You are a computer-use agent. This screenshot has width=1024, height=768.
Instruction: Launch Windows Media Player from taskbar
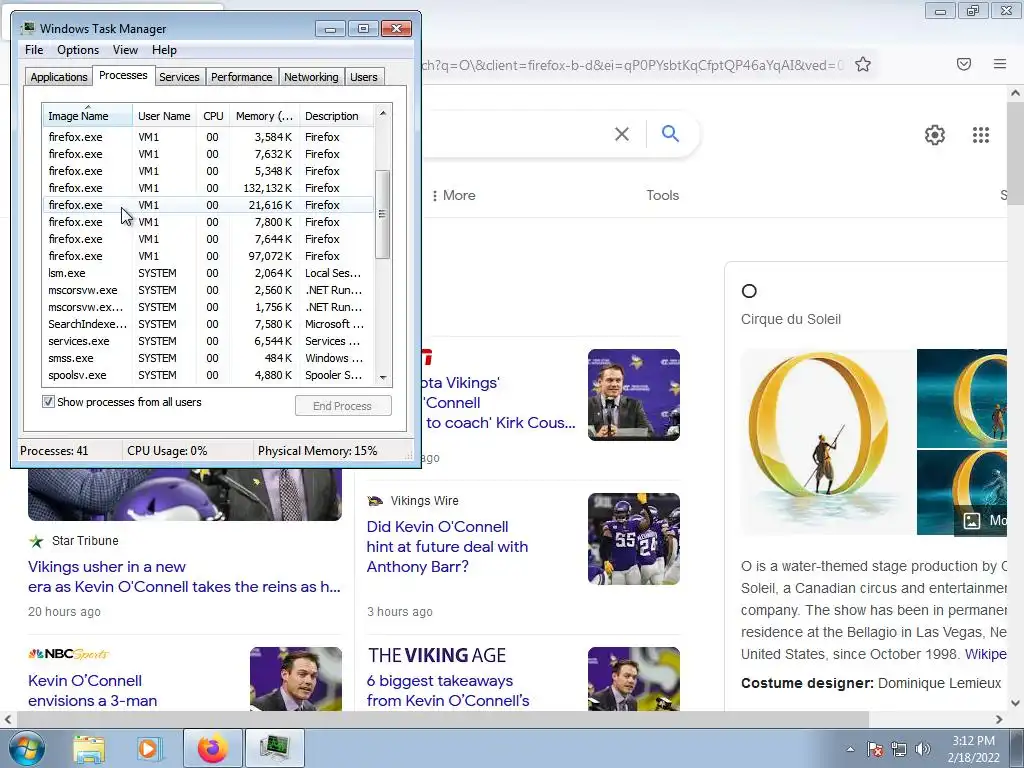tap(149, 748)
